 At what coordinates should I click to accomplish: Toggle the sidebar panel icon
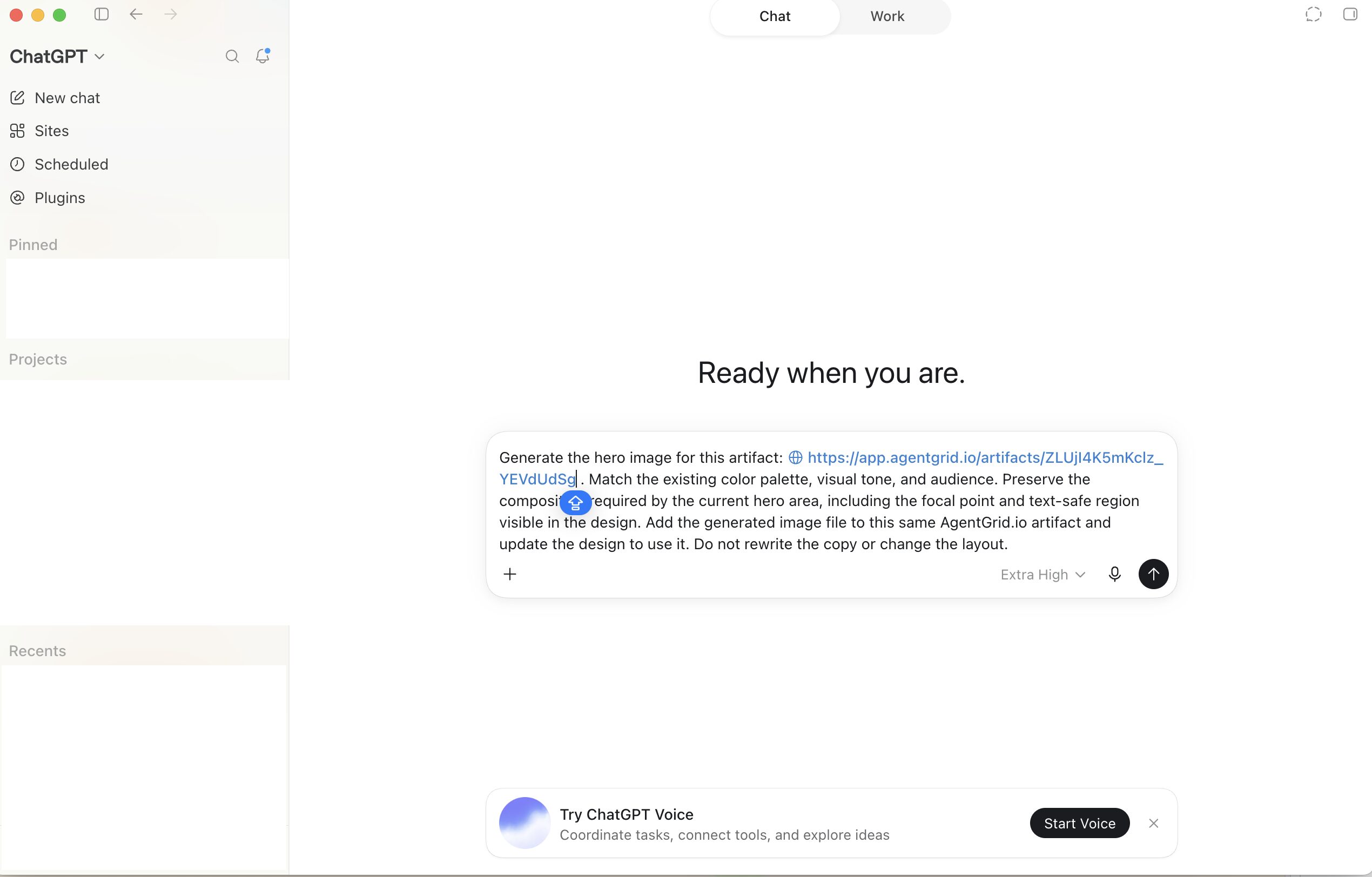102,14
